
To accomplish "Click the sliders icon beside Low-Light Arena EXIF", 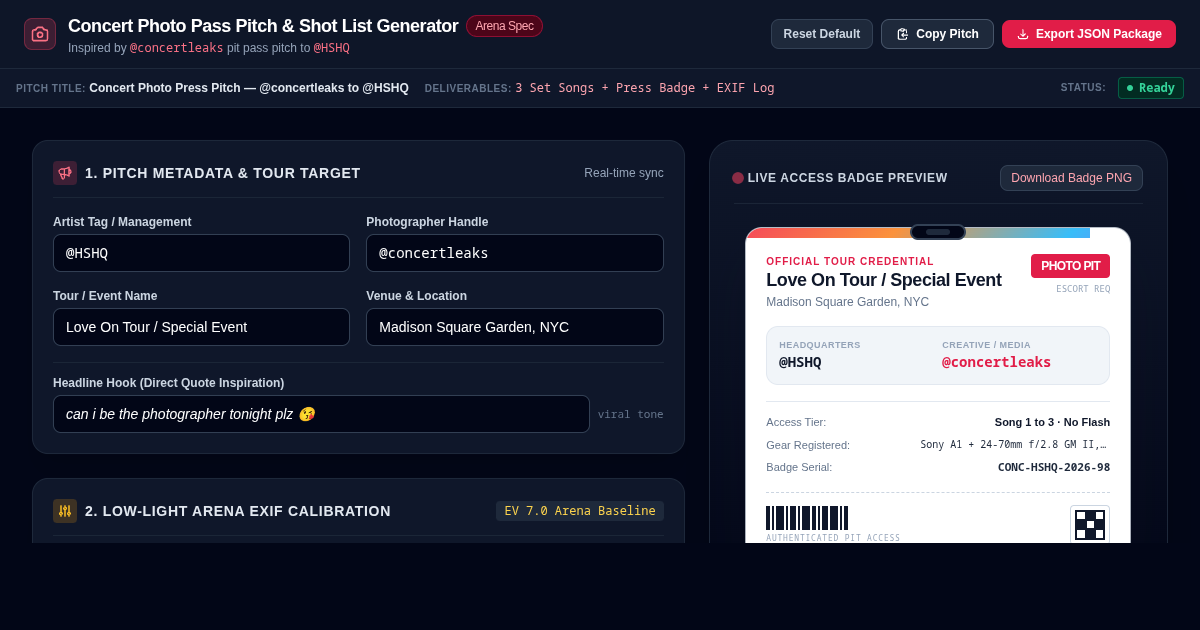I will 65,511.
